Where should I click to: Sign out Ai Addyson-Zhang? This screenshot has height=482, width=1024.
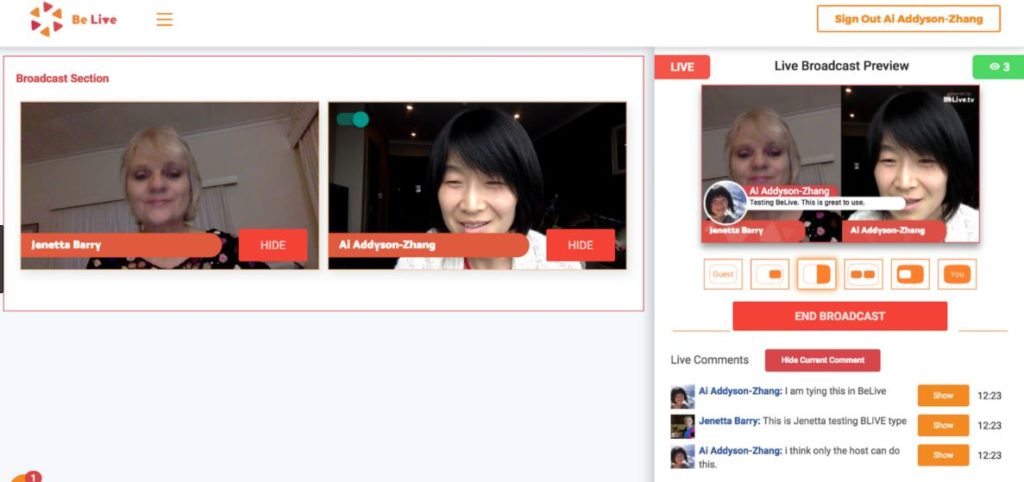point(908,19)
